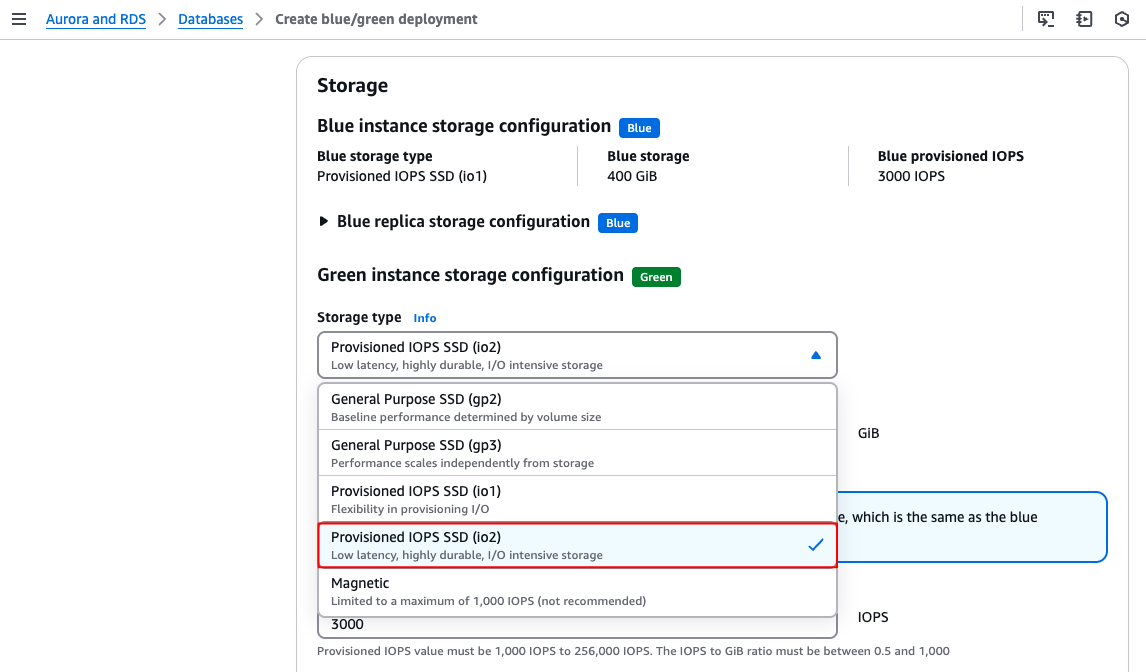Image resolution: width=1146 pixels, height=672 pixels.
Task: Click the Blue badge beside instance storage heading
Action: [x=639, y=128]
